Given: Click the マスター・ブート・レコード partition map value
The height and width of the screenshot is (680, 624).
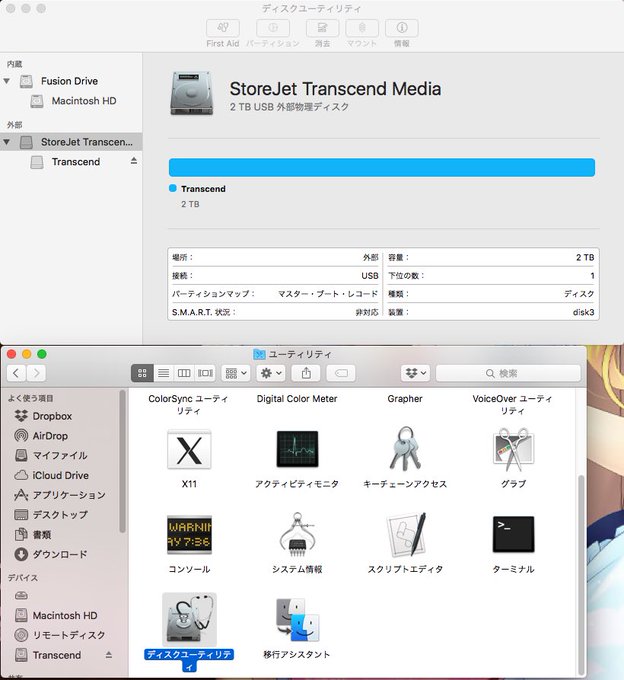Looking at the screenshot, I should 328,294.
